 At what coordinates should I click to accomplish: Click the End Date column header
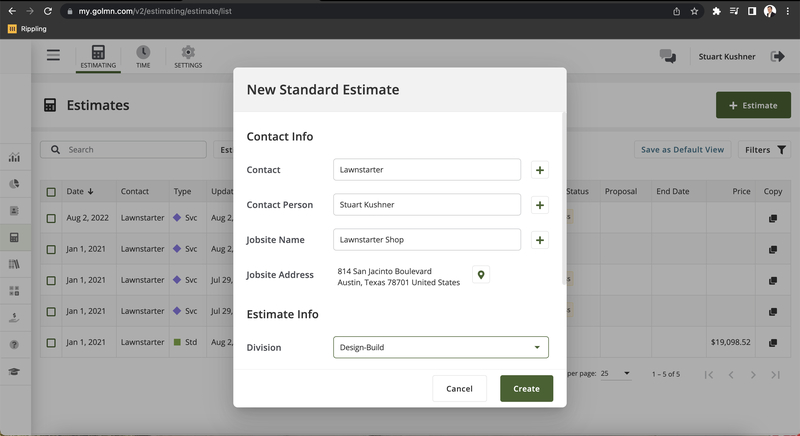[672, 191]
